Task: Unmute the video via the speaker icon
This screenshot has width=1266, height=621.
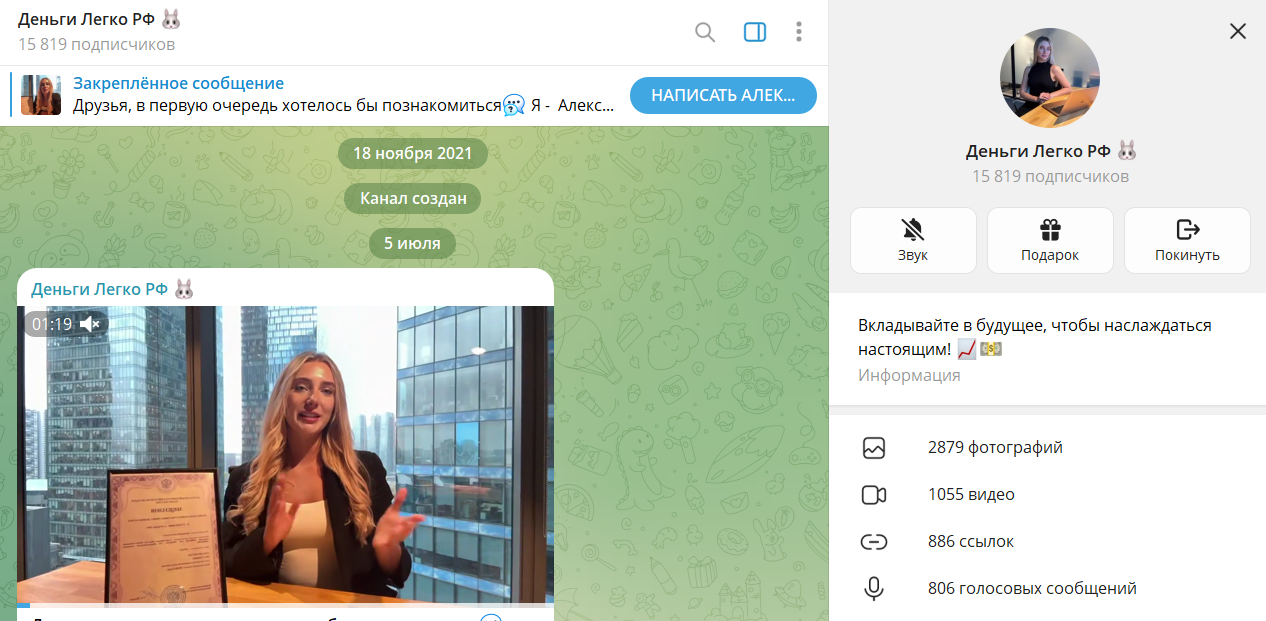Action: pyautogui.click(x=89, y=324)
